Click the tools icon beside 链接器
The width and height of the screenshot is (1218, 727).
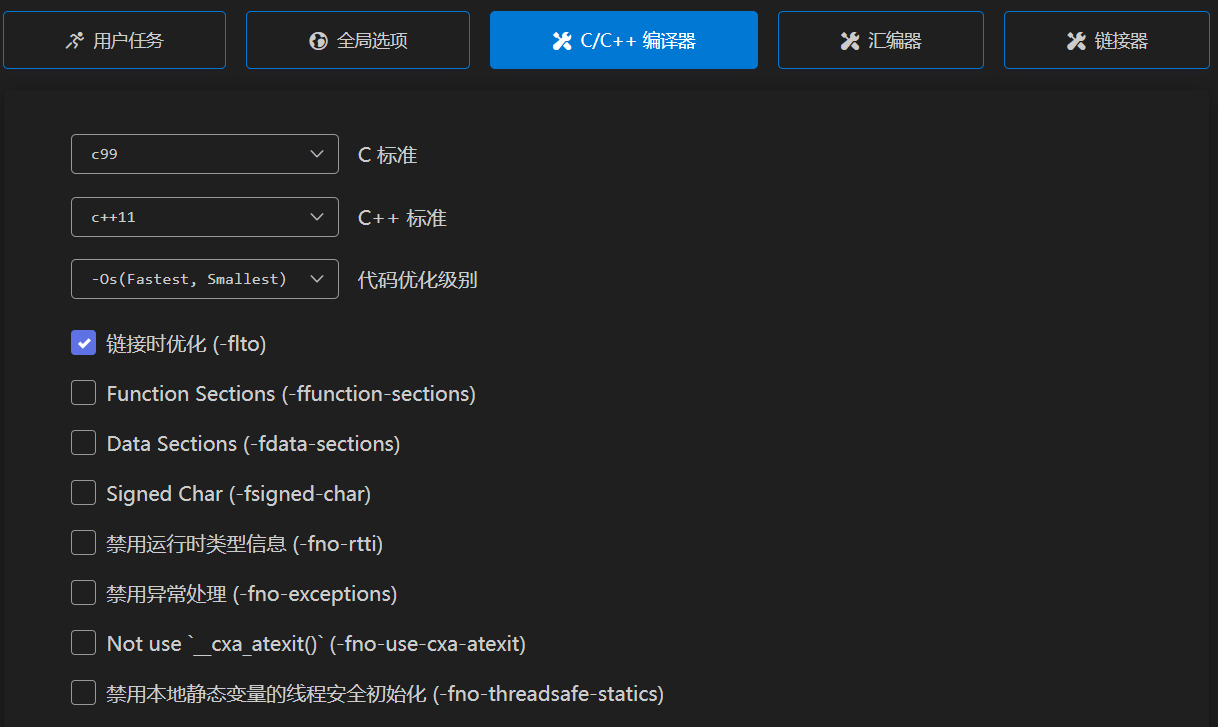[1076, 41]
